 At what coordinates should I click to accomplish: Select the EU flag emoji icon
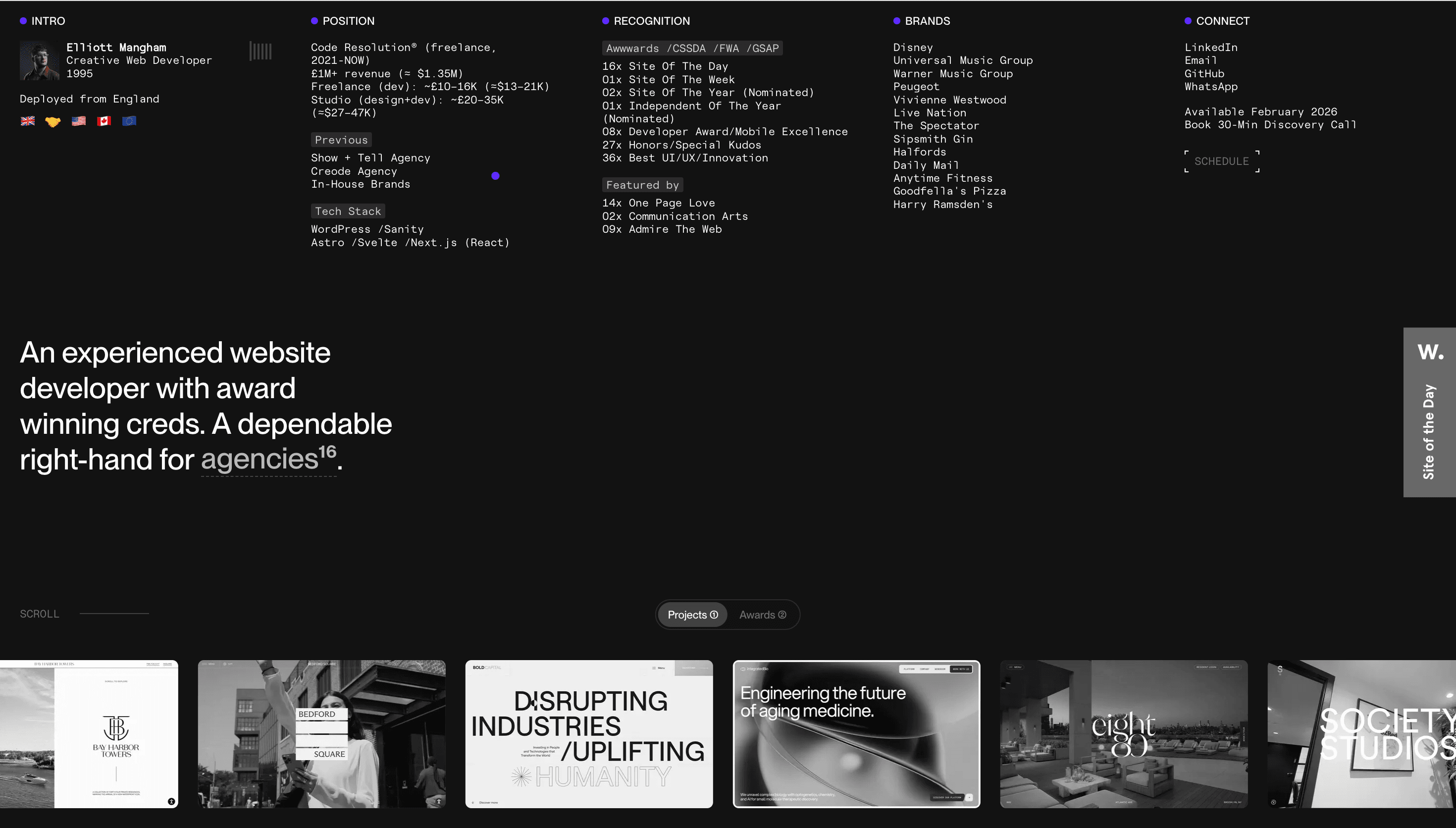129,120
